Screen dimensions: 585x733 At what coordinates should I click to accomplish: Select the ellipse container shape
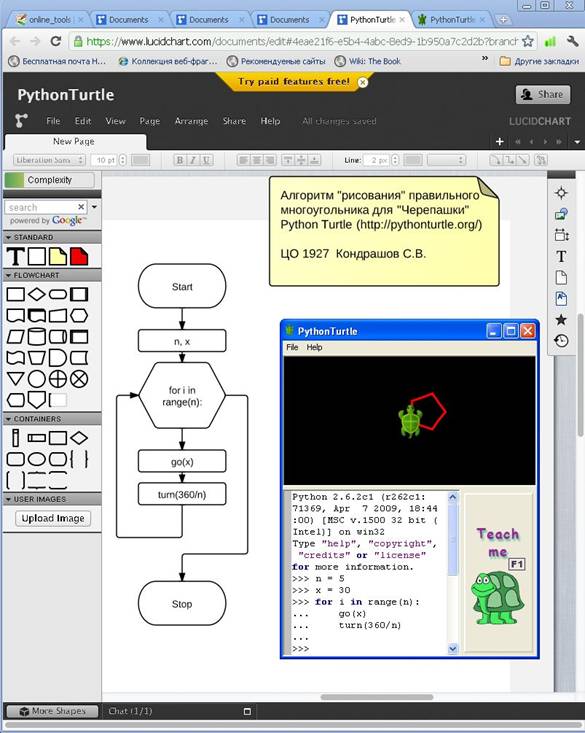(x=37, y=459)
